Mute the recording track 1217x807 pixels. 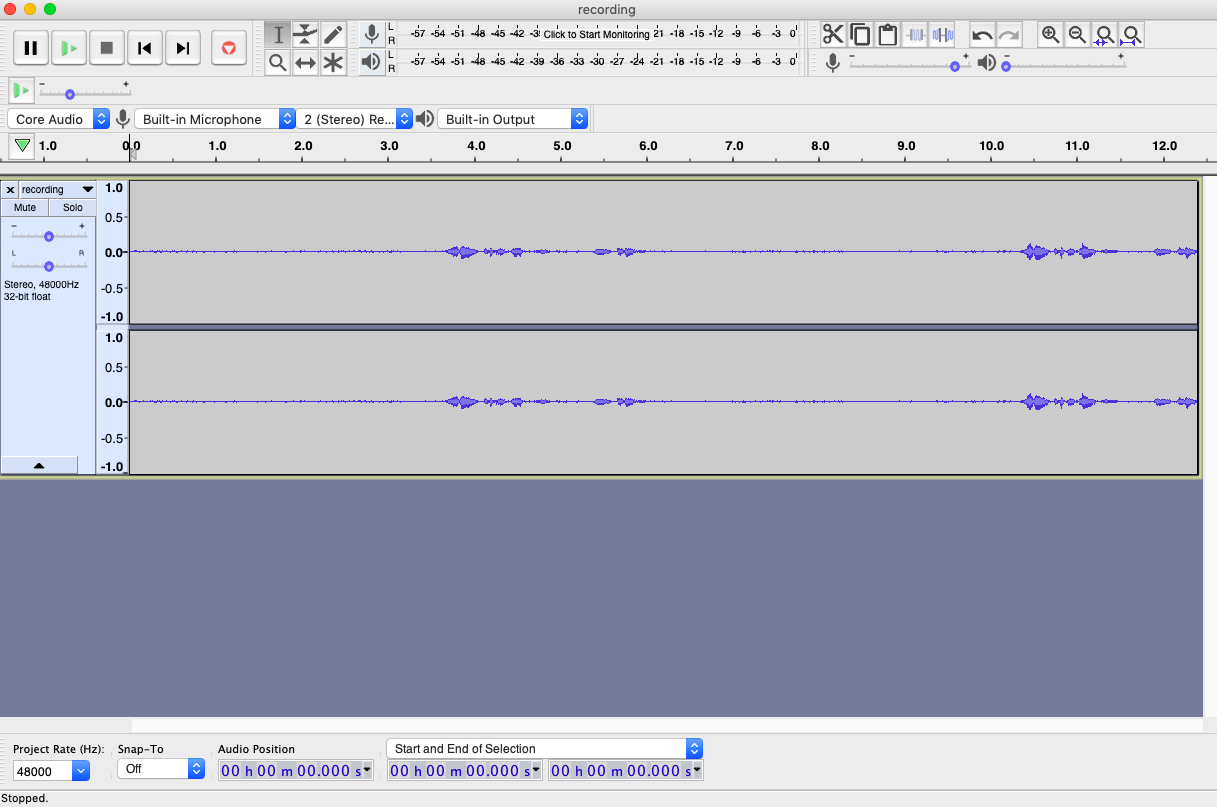[x=24, y=207]
